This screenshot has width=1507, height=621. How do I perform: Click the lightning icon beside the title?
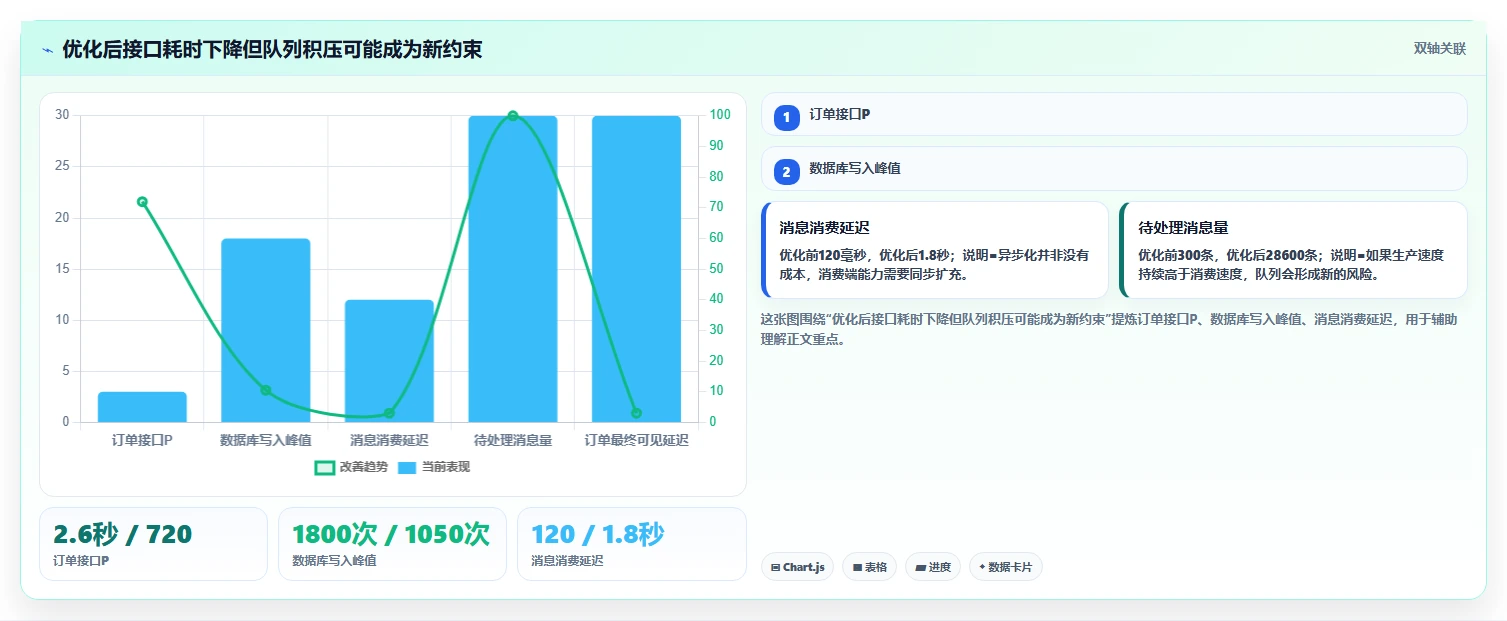pos(47,50)
